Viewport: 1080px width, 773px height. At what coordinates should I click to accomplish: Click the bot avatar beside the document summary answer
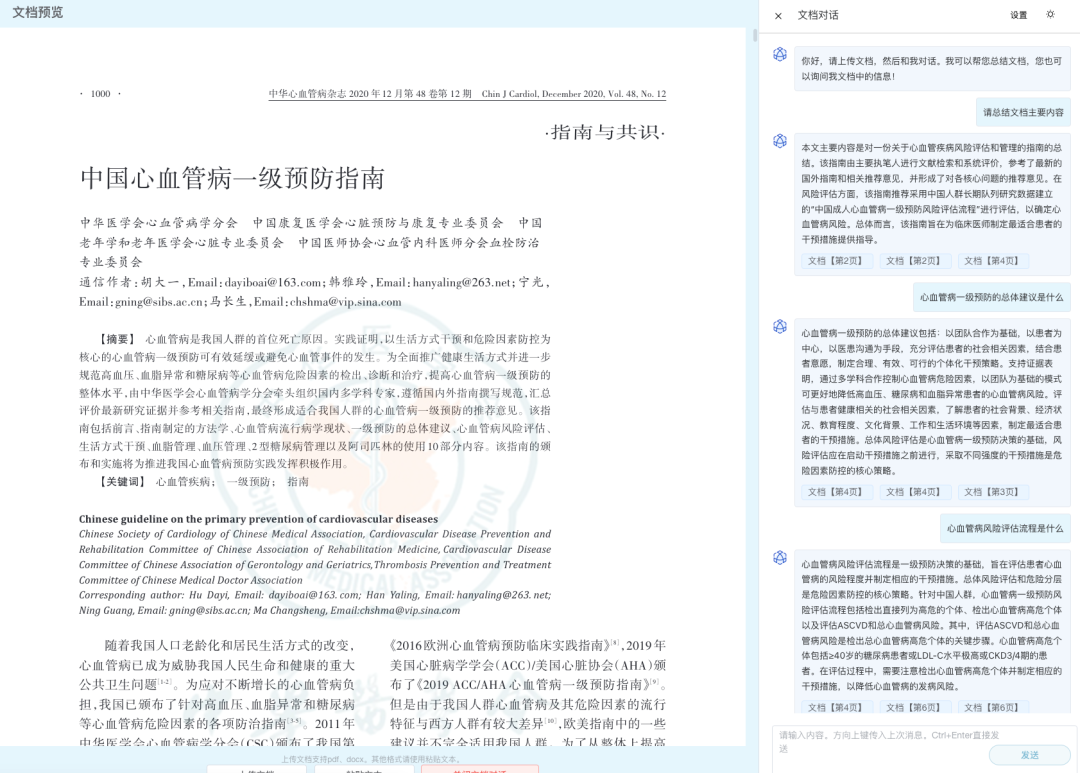click(780, 141)
